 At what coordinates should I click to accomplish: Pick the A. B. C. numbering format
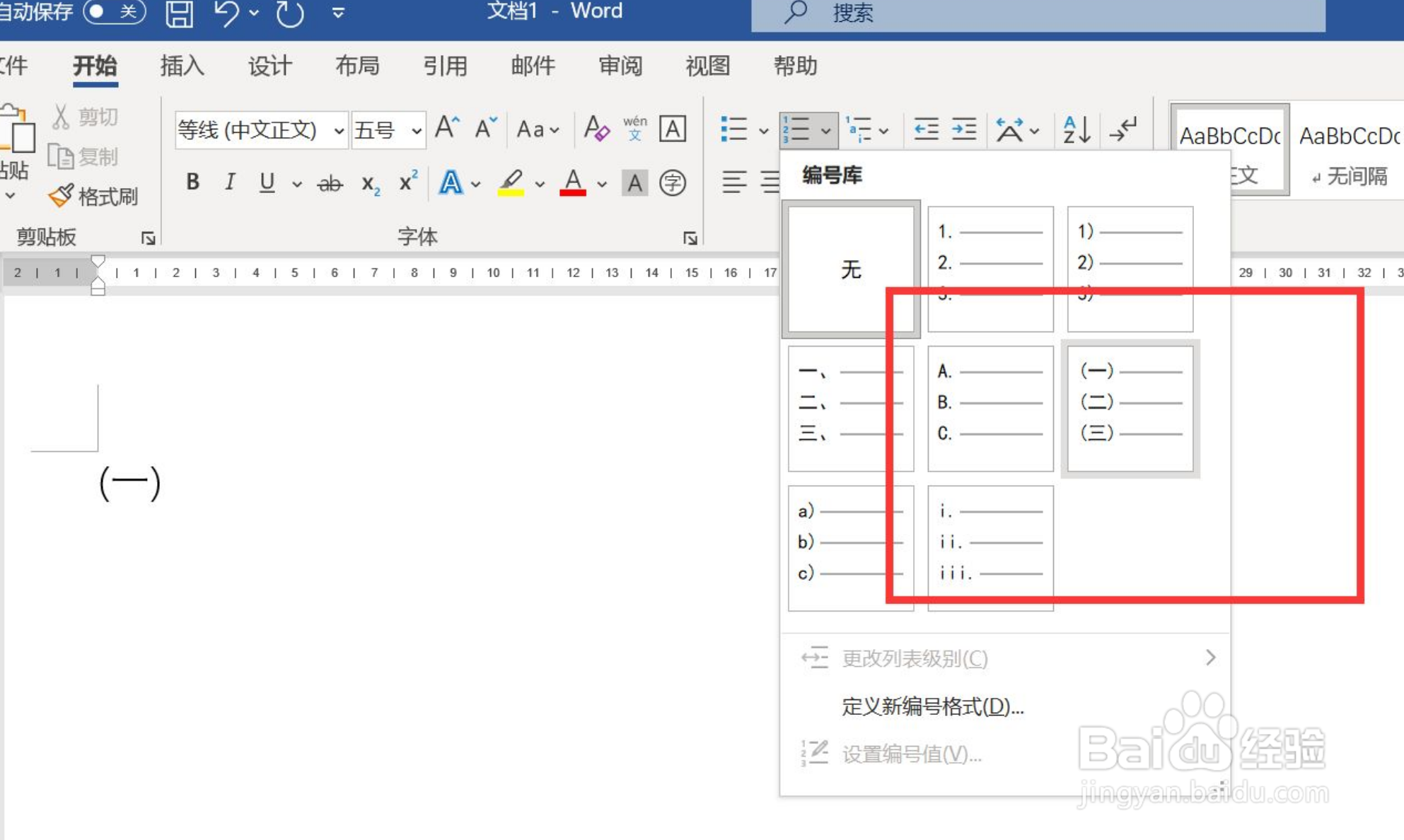tap(990, 408)
